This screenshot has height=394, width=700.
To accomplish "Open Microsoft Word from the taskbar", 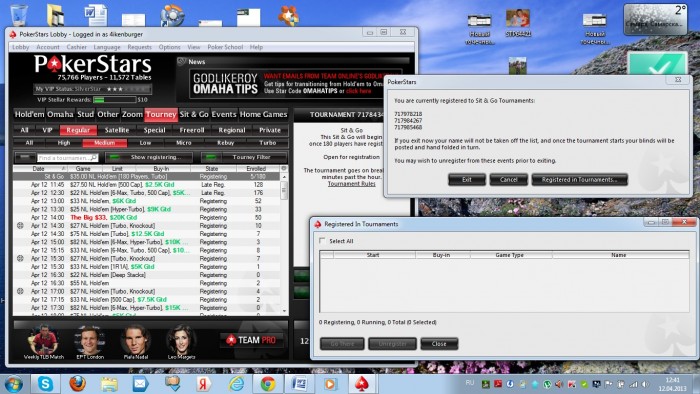I will (x=300, y=384).
